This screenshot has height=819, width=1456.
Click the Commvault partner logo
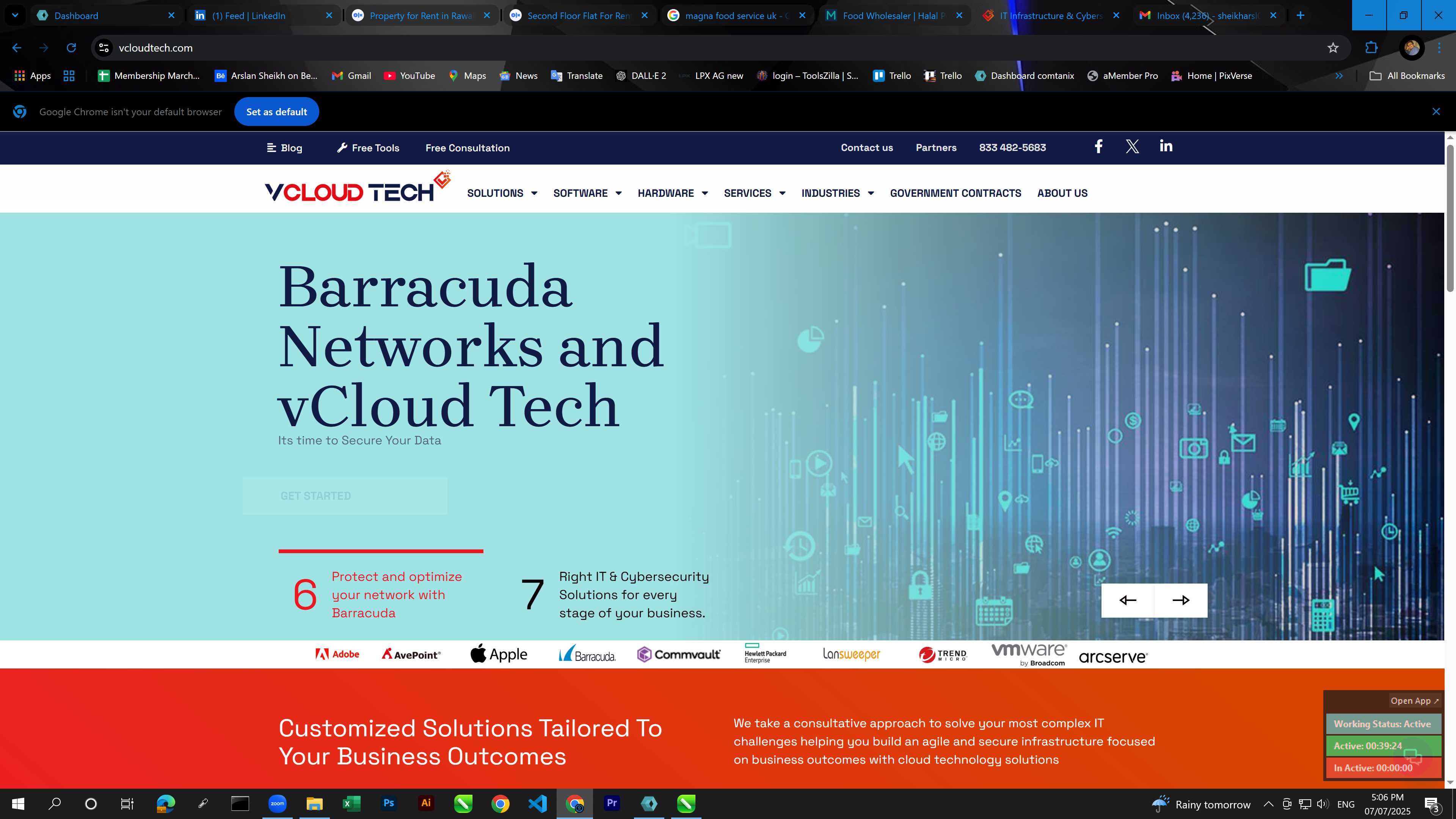[x=679, y=654]
